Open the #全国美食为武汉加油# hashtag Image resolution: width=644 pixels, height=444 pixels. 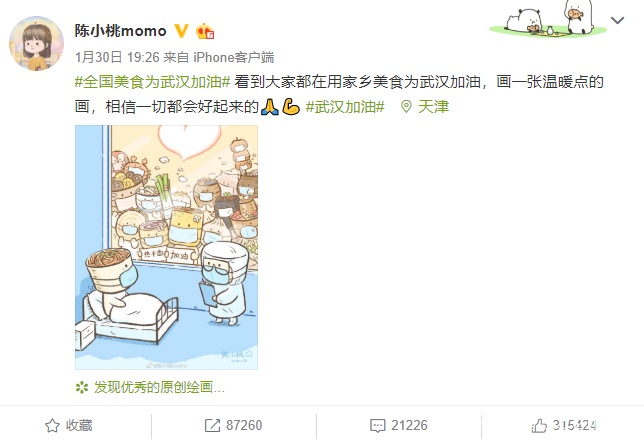coord(152,82)
